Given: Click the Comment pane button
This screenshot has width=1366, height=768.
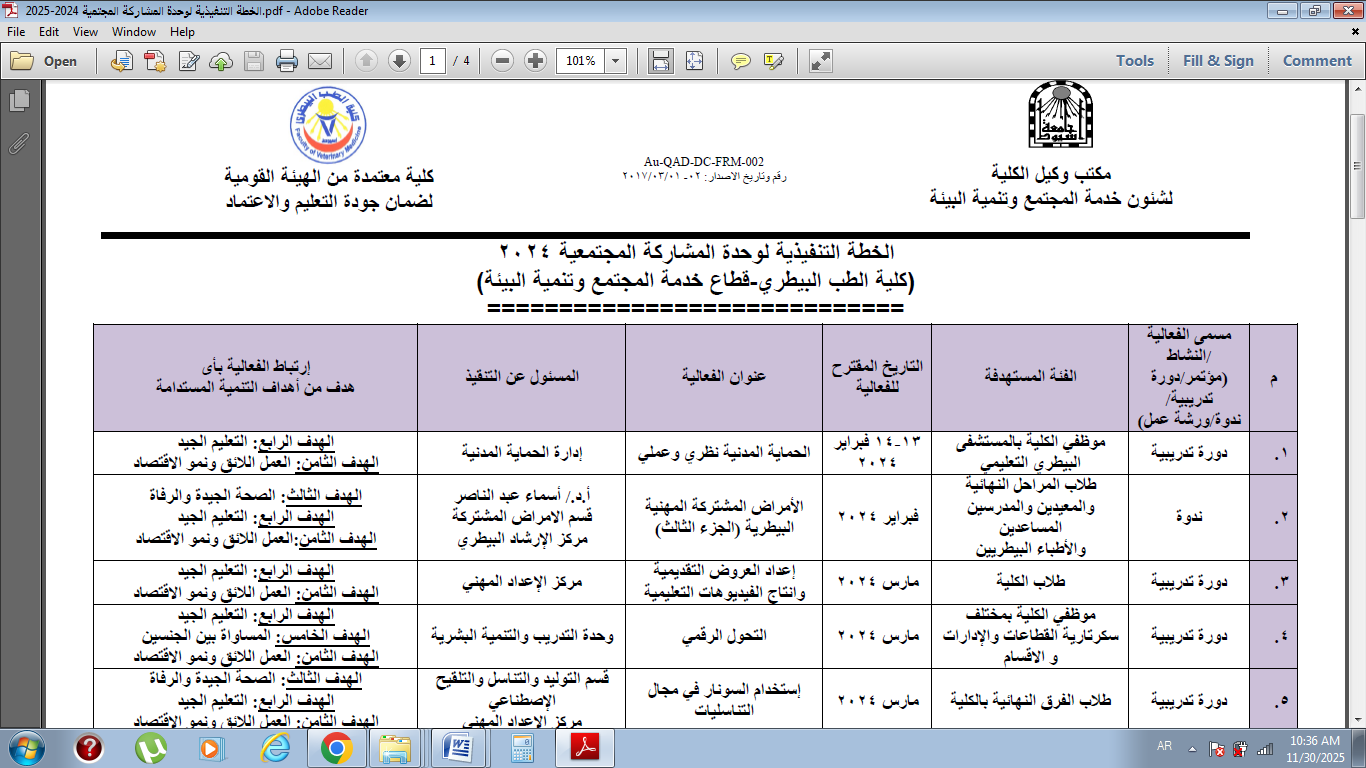Looking at the screenshot, I should click(x=1317, y=61).
